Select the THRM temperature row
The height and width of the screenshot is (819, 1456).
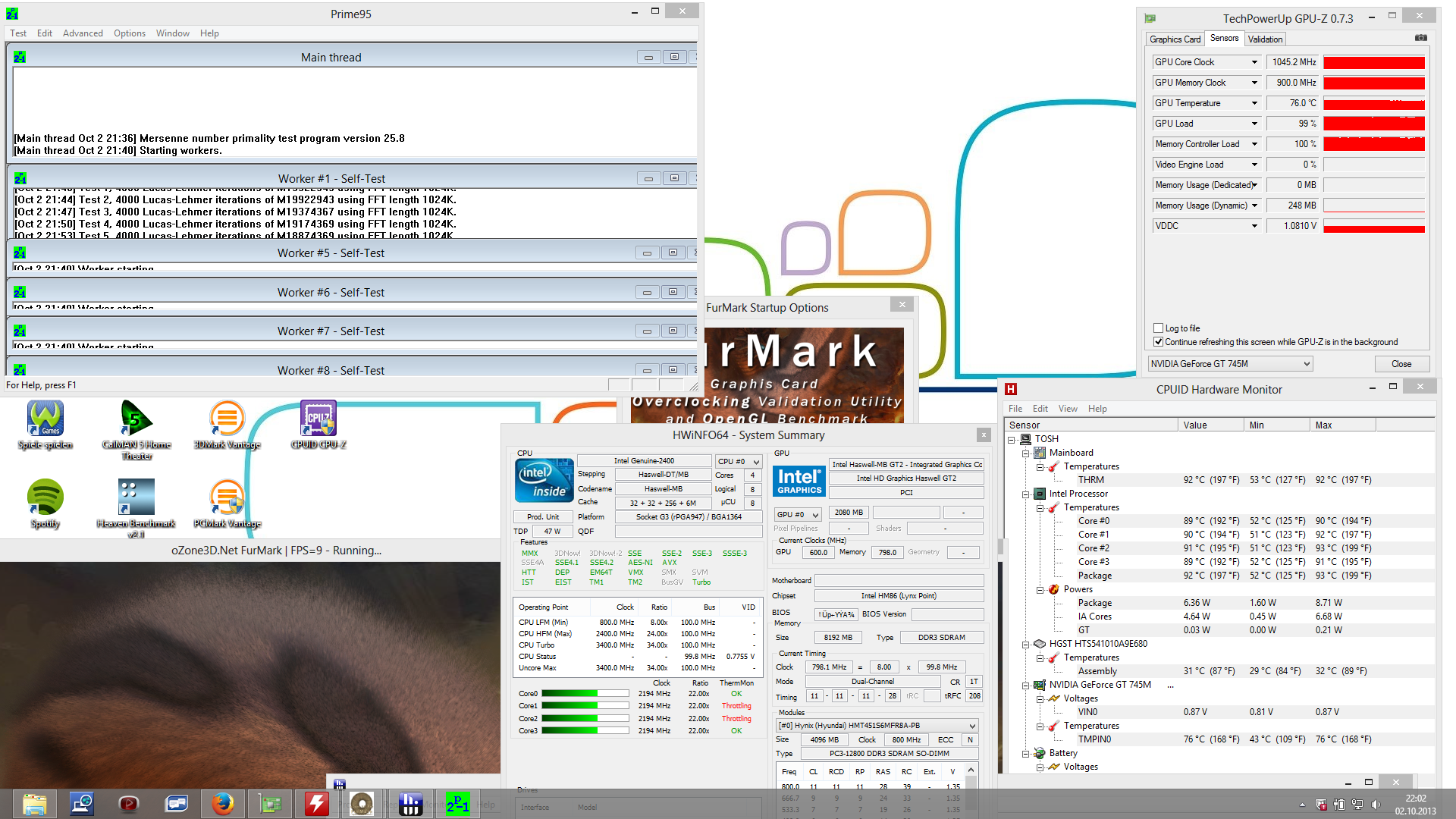[1219, 480]
